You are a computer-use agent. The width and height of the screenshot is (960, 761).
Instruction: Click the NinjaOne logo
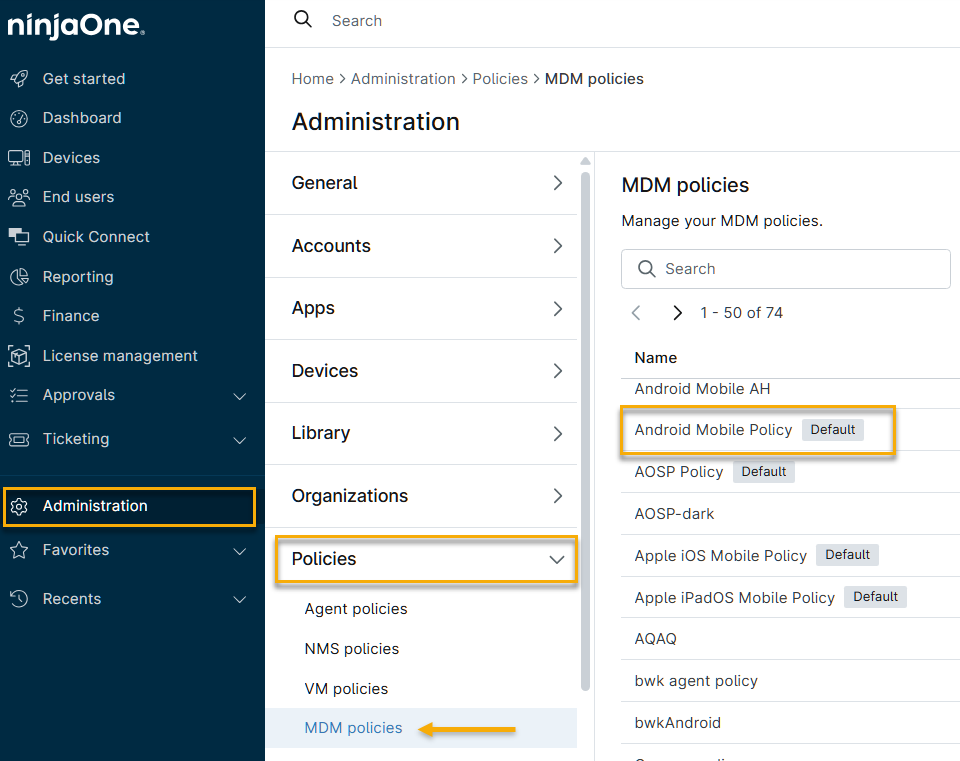[x=76, y=25]
